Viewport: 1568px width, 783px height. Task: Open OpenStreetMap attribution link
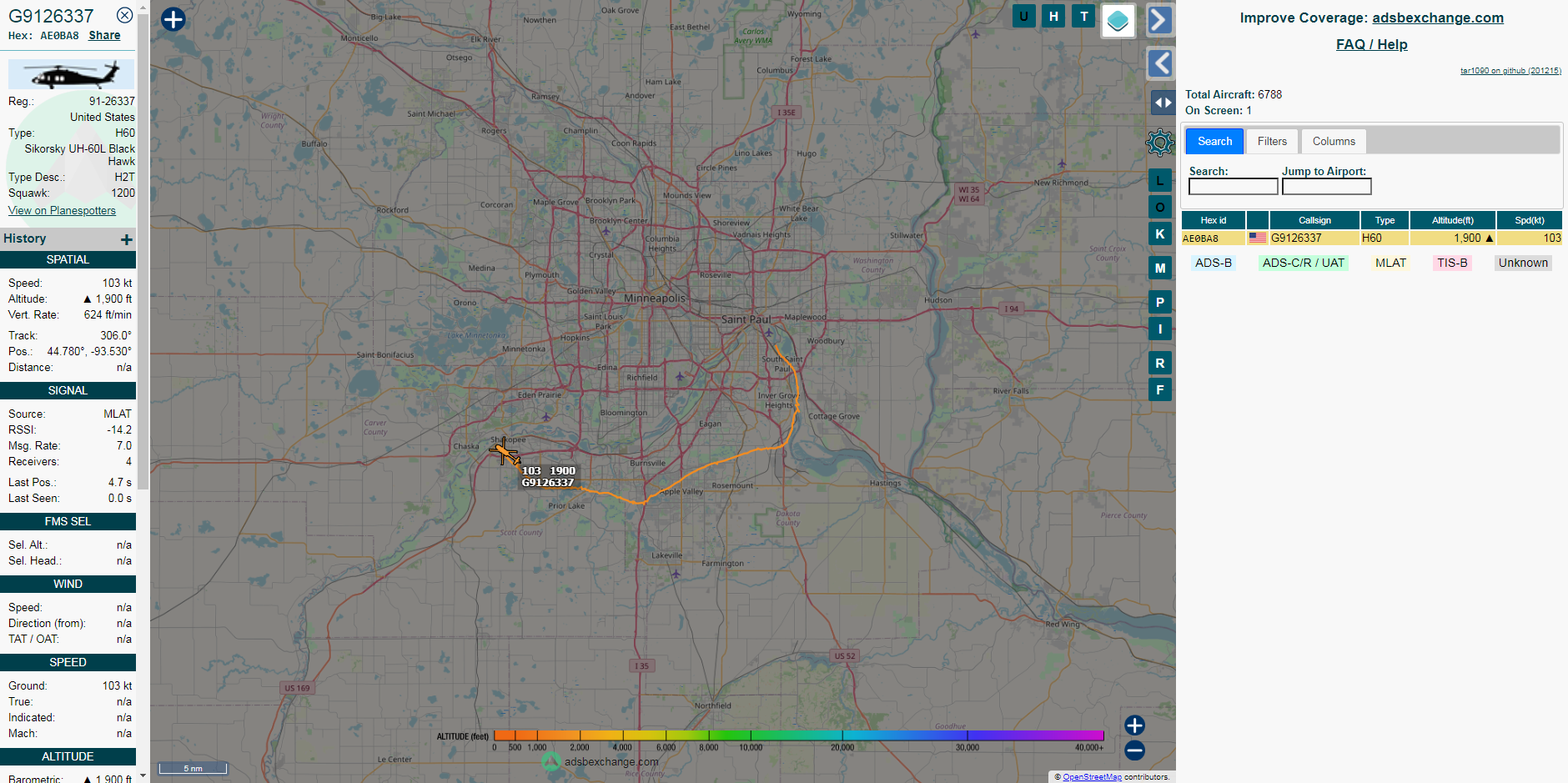pos(1092,777)
